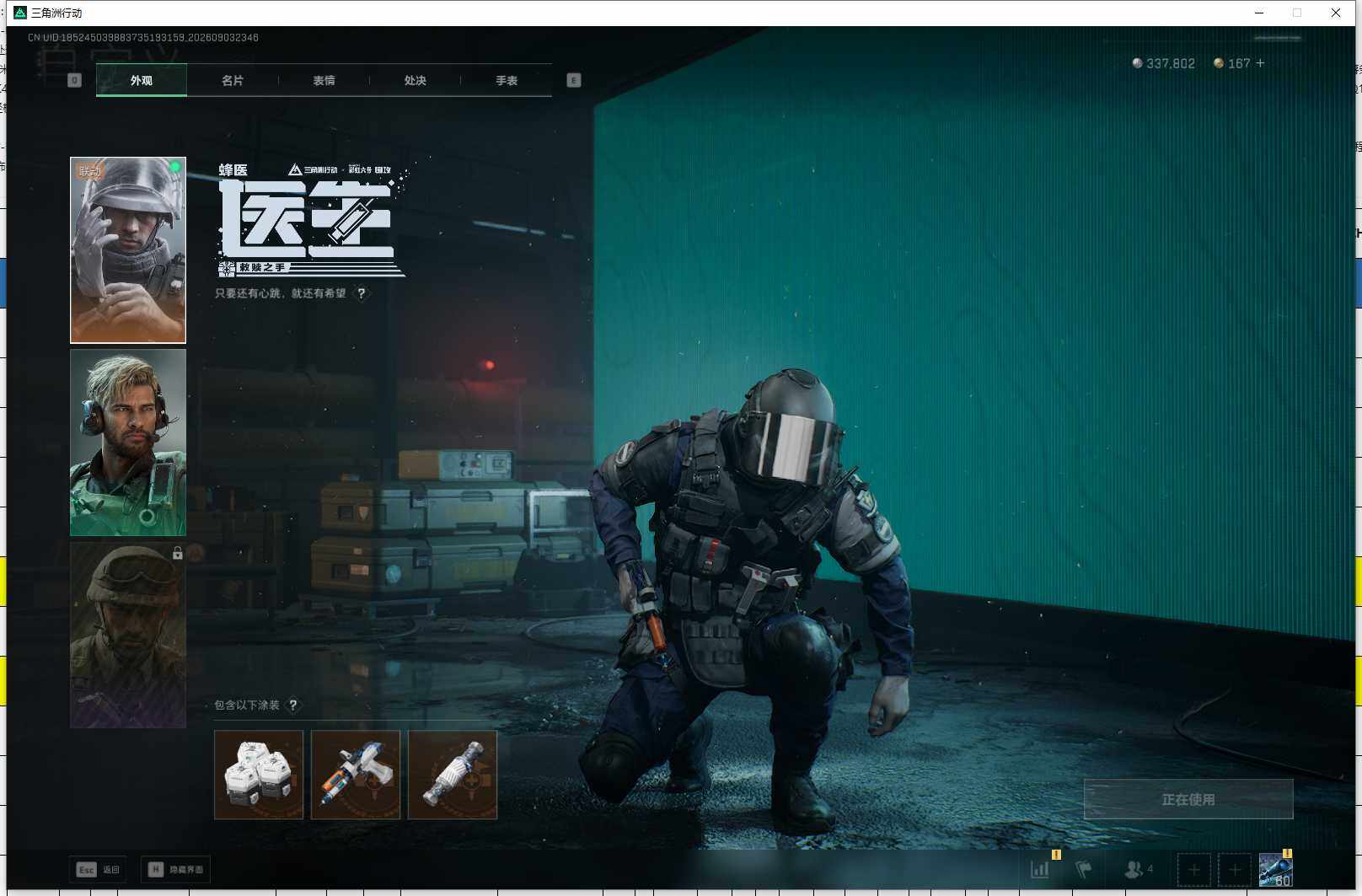Click the second empty squad slot plus

click(x=1235, y=869)
